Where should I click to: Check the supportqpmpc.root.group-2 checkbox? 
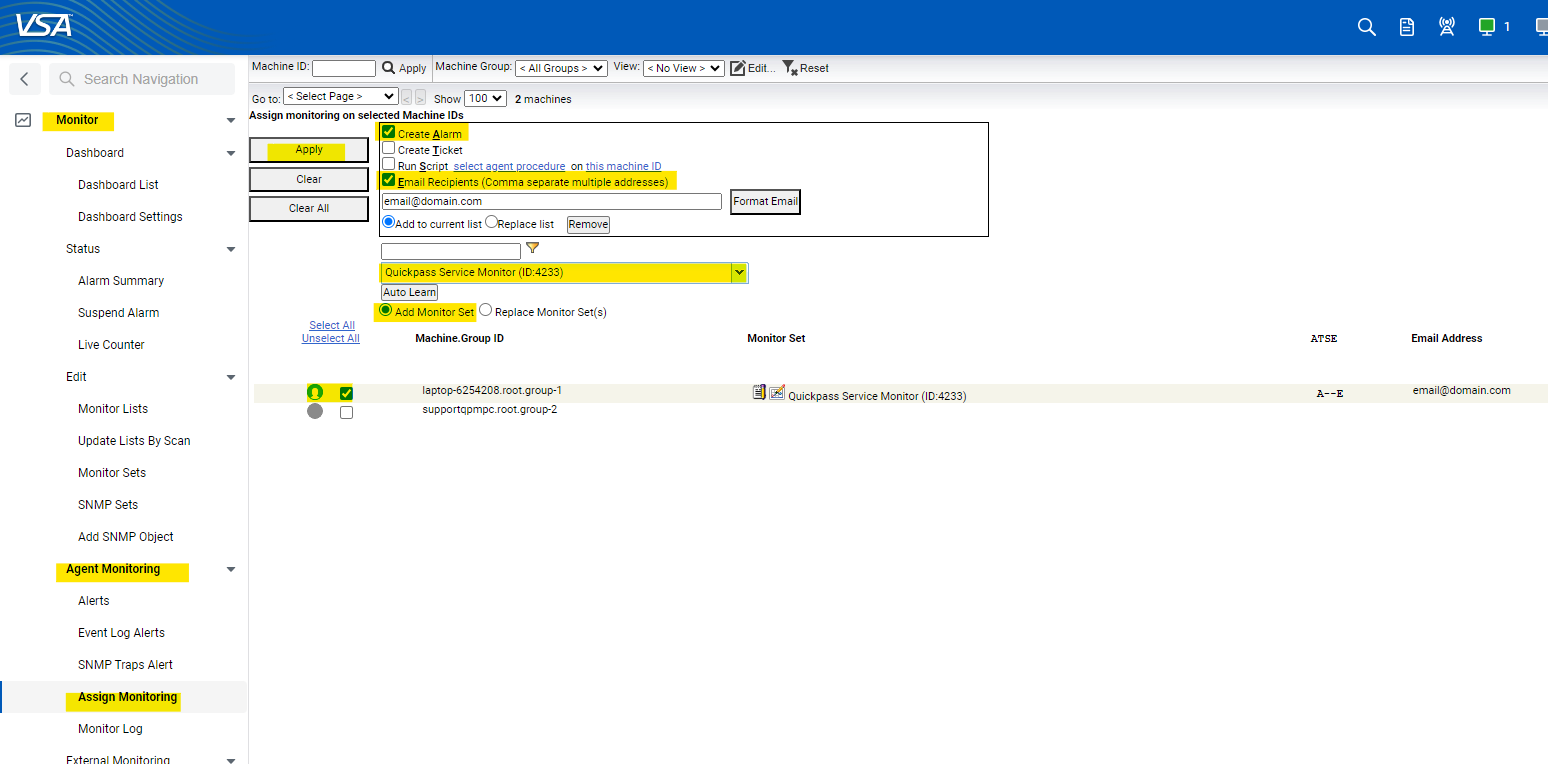[x=346, y=412]
